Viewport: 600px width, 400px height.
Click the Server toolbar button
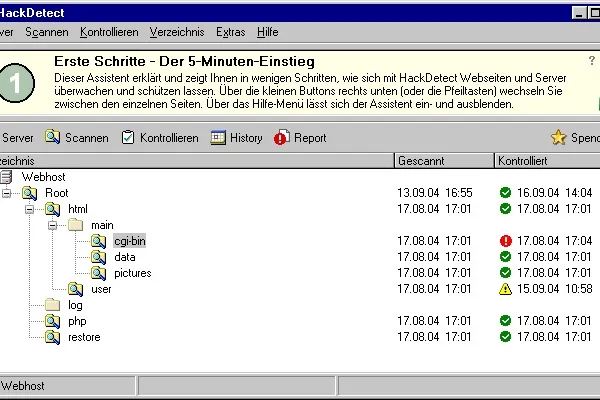click(17, 138)
